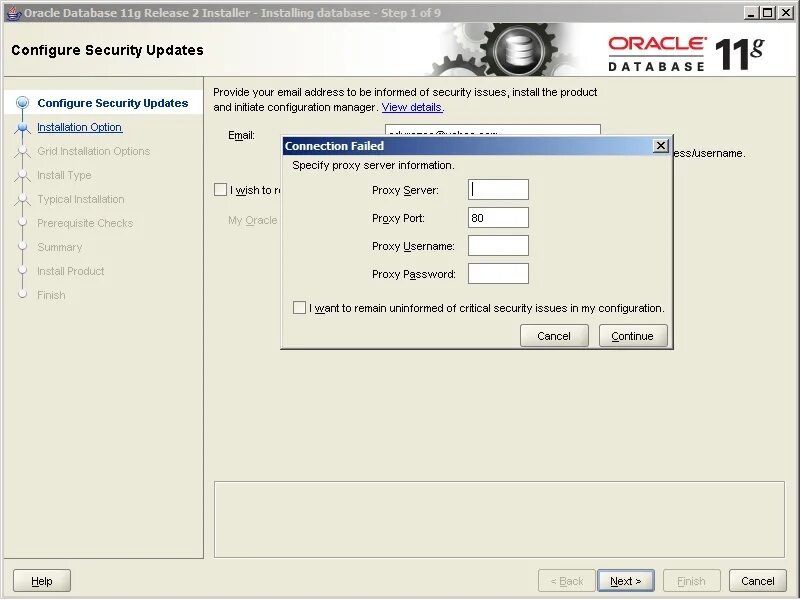Click the Prerequisite Checks step
The height and width of the screenshot is (600, 800).
pyautogui.click(x=85, y=223)
